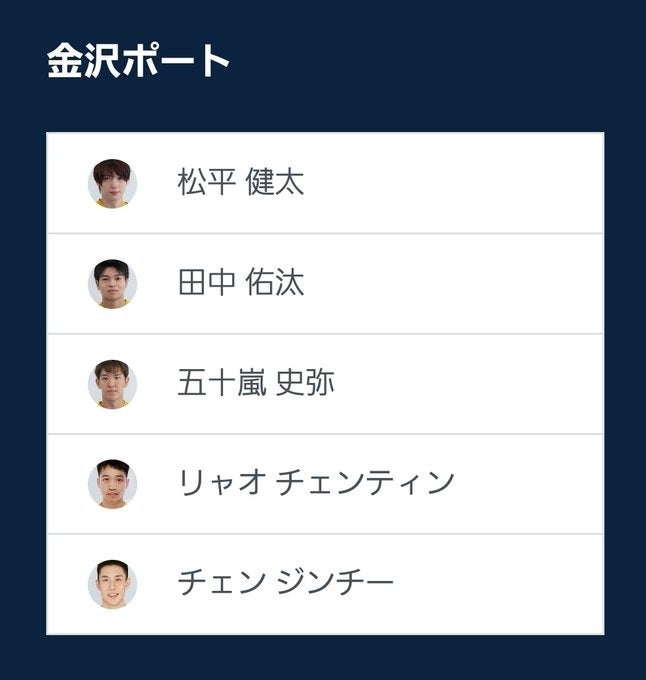The image size is (646, 680).
Task: Click the 金沢ポート team heading
Action: click(139, 62)
